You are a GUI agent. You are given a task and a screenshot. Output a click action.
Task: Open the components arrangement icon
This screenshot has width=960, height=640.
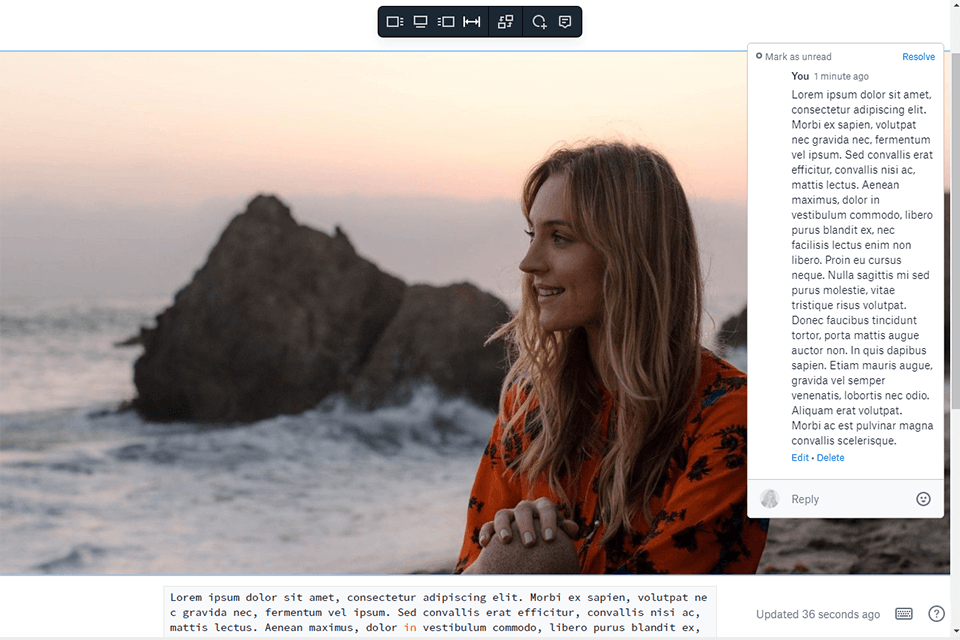tap(505, 21)
